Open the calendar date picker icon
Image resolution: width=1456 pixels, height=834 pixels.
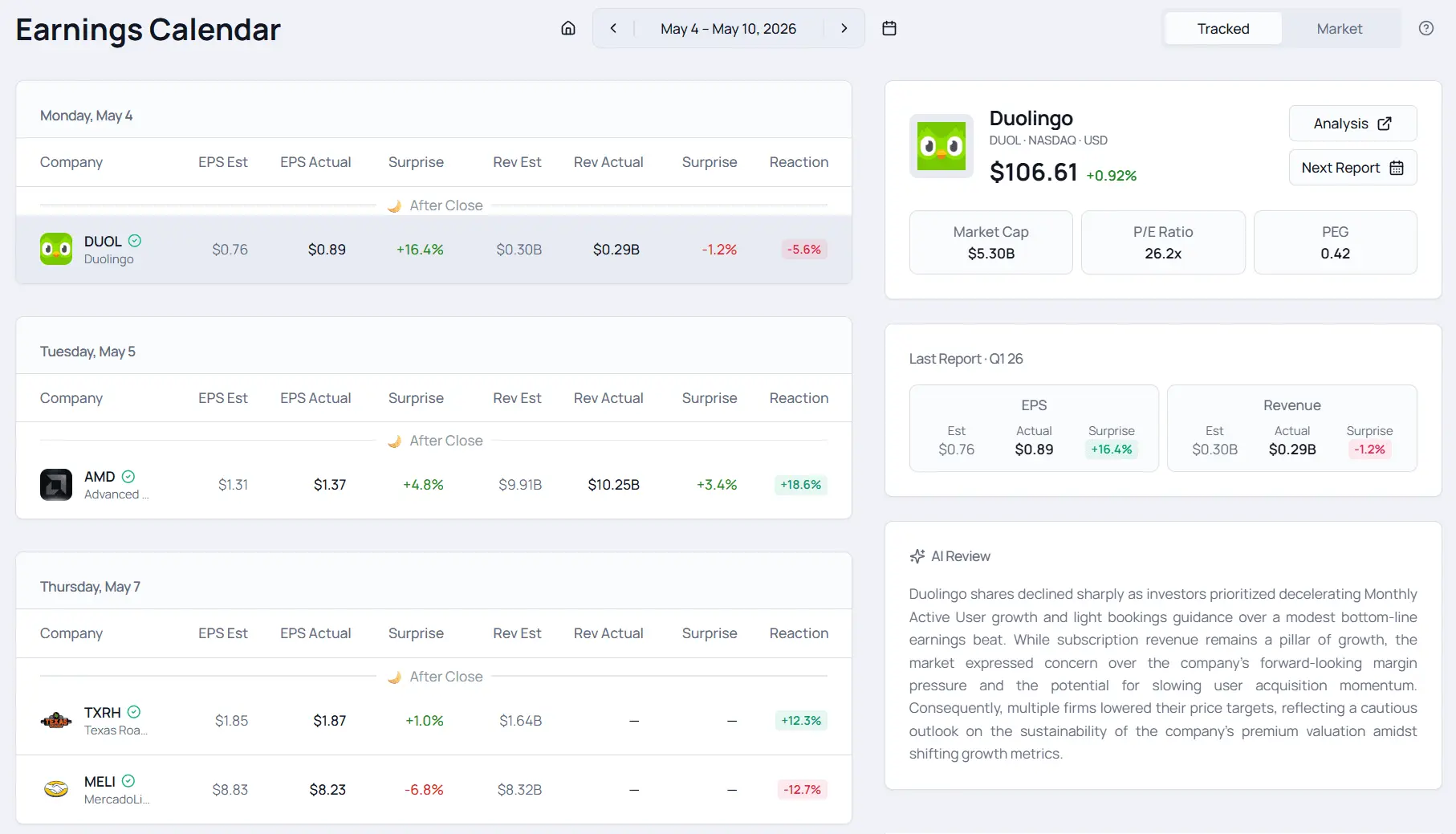(889, 28)
